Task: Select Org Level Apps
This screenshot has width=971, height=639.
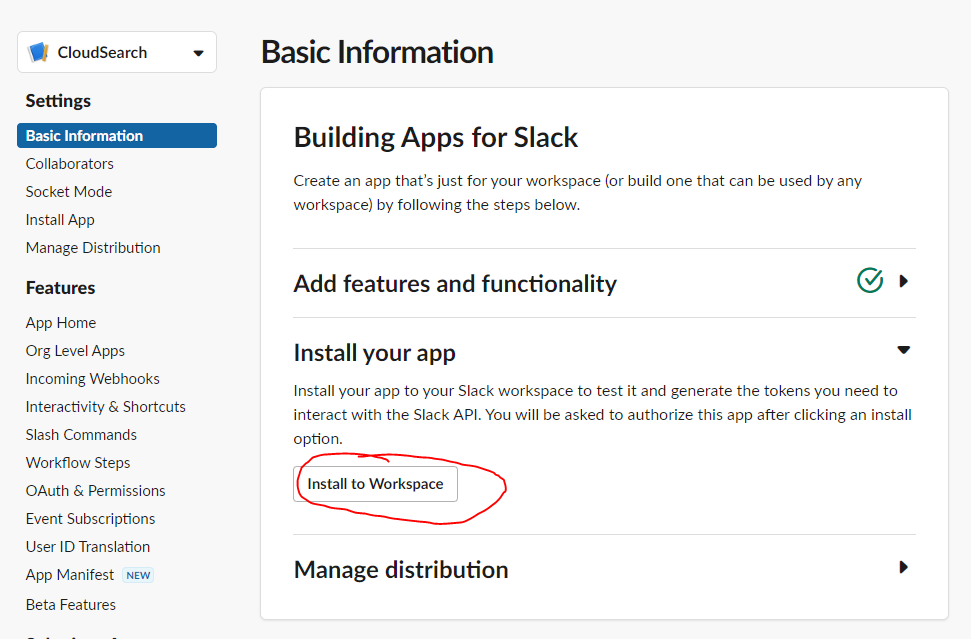Action: [75, 351]
